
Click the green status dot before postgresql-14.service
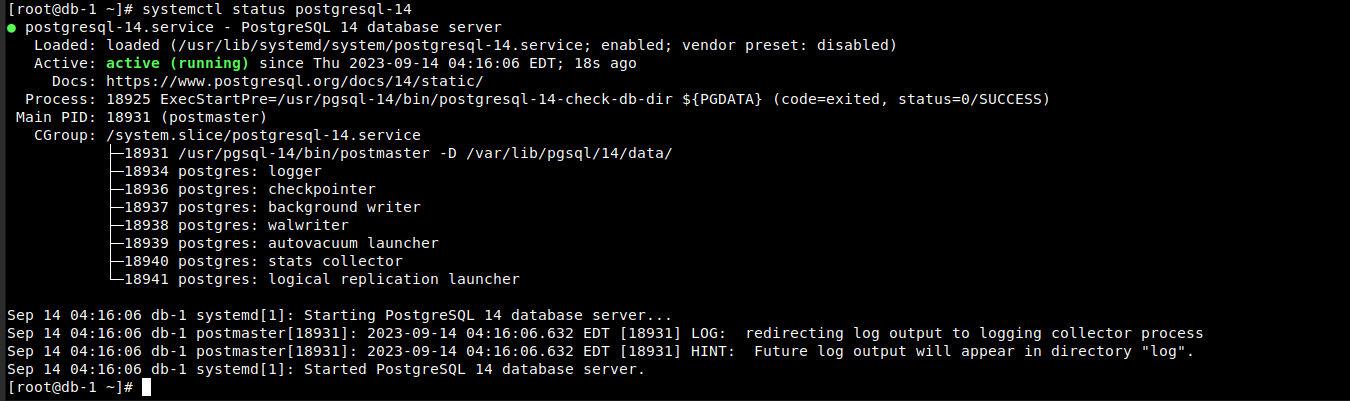coord(11,27)
